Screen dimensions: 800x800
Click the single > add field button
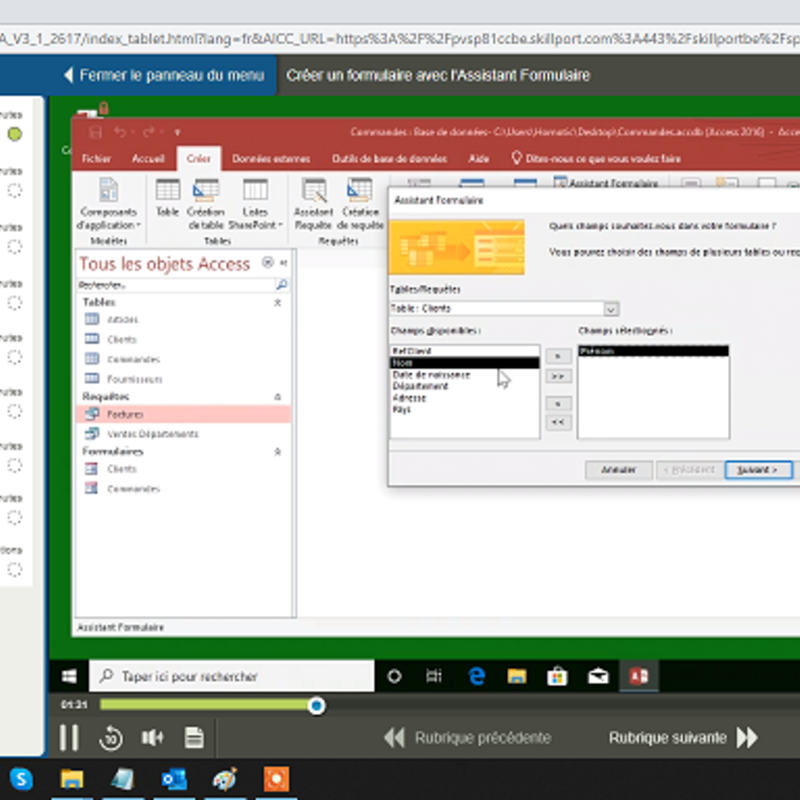pyautogui.click(x=558, y=356)
